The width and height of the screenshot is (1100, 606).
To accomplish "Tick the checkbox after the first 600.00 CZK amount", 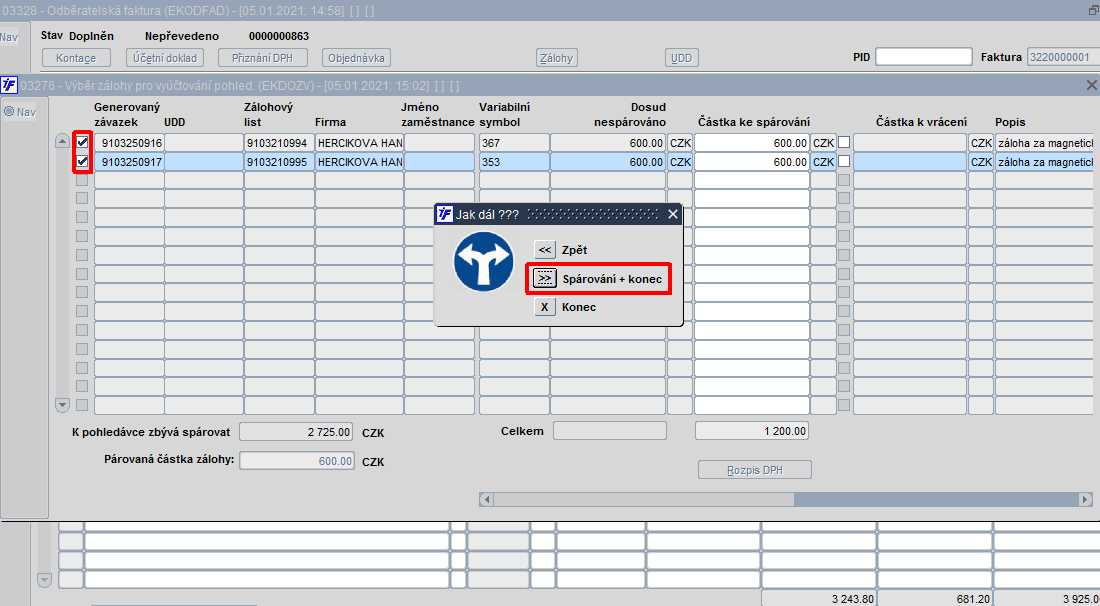I will (844, 142).
